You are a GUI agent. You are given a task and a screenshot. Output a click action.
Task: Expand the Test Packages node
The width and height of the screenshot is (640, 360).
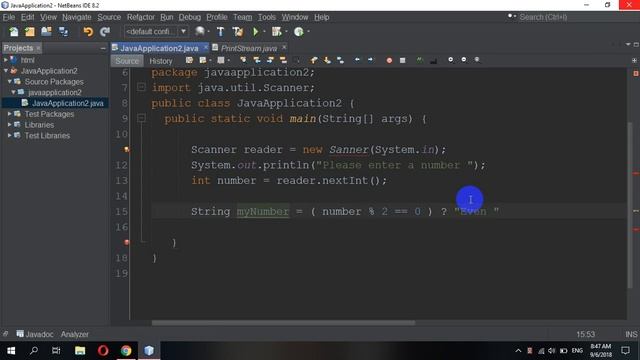[x=9, y=114]
